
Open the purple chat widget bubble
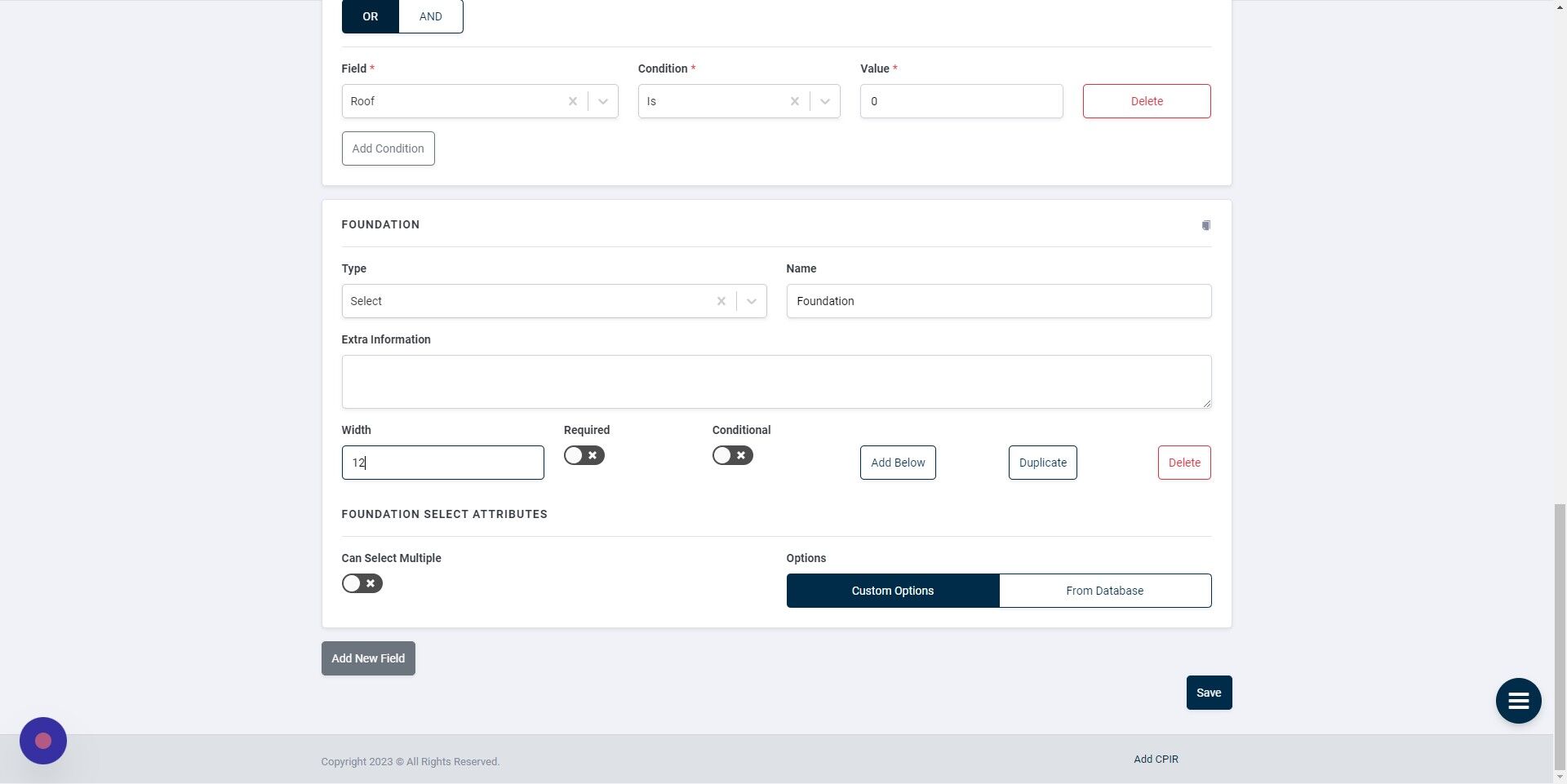click(43, 741)
